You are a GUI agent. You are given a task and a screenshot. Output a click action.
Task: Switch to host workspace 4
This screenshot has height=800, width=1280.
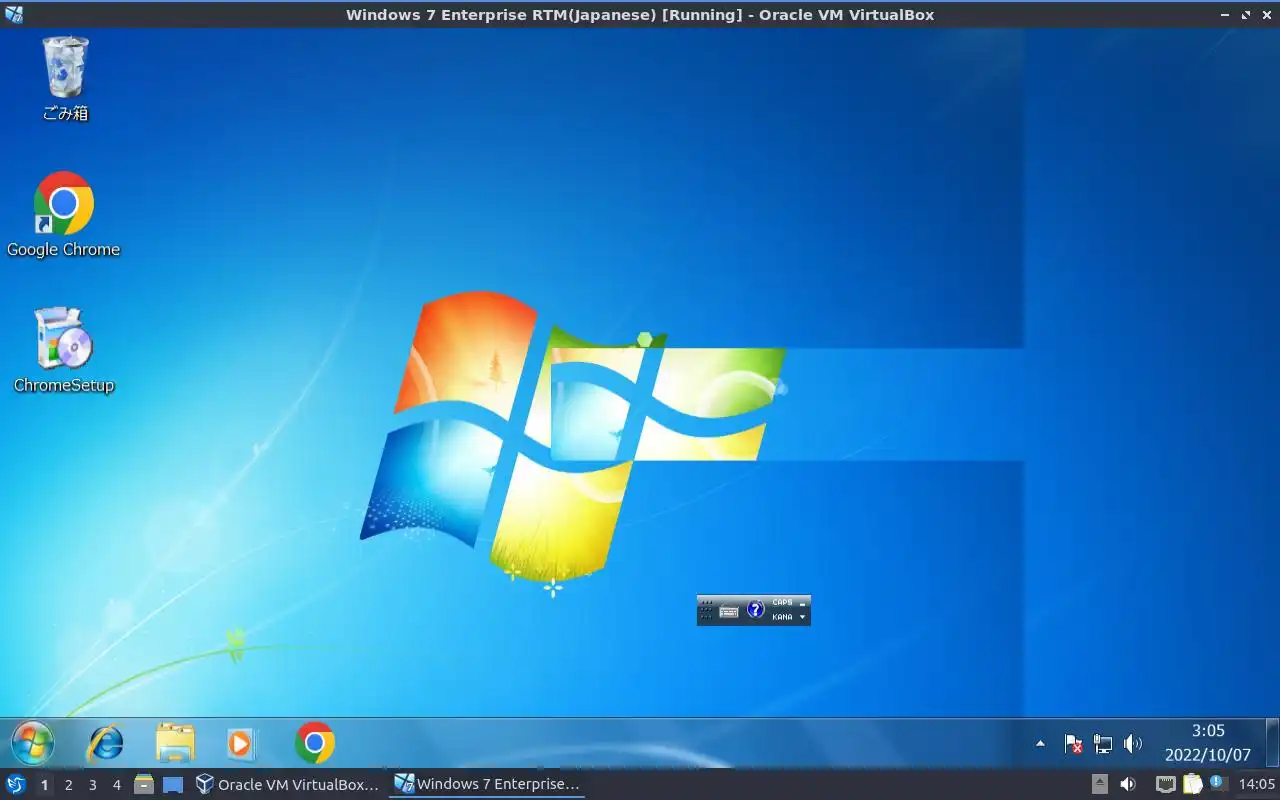[x=116, y=785]
